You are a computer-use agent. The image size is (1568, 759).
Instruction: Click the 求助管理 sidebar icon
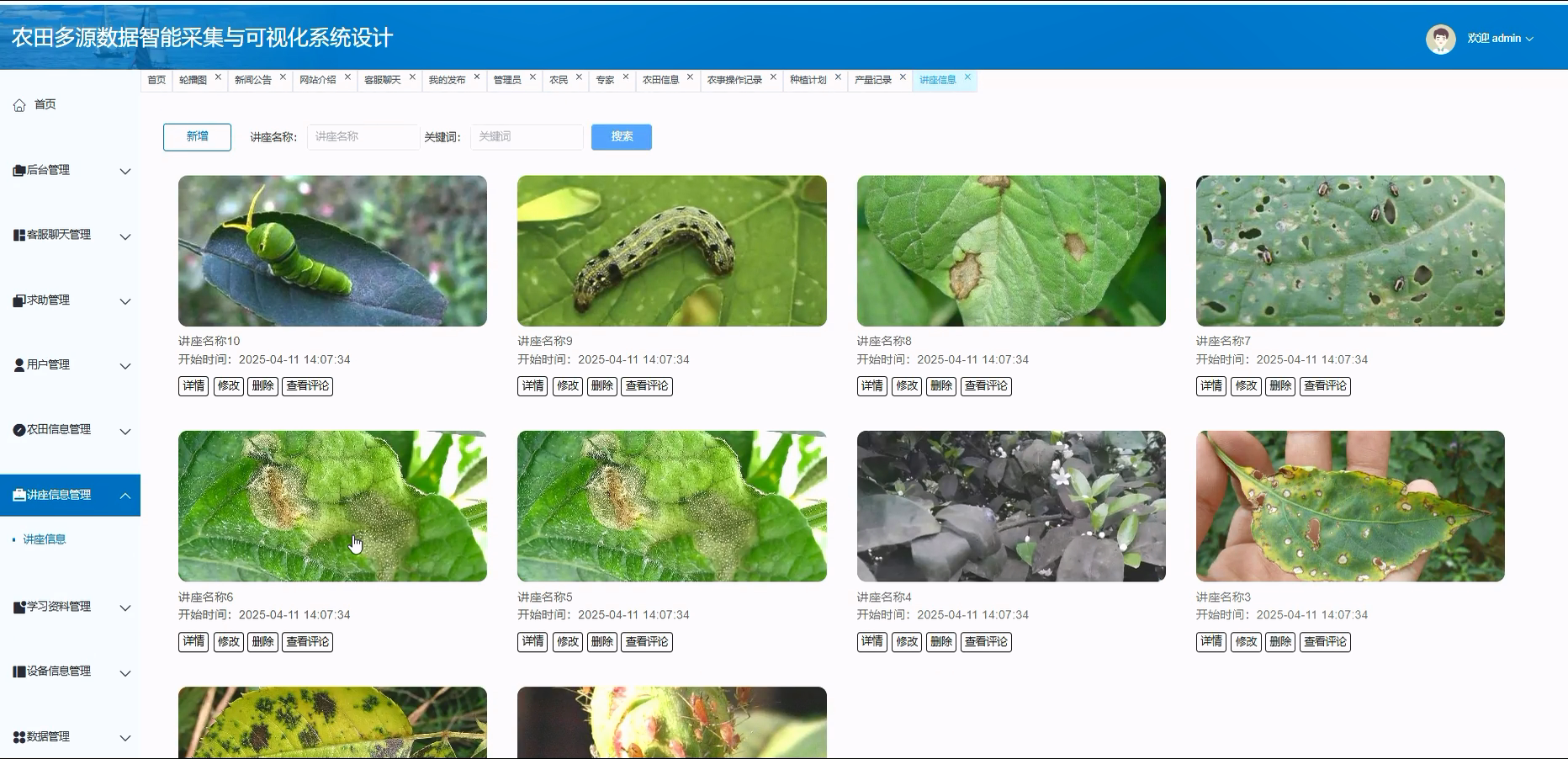[19, 300]
